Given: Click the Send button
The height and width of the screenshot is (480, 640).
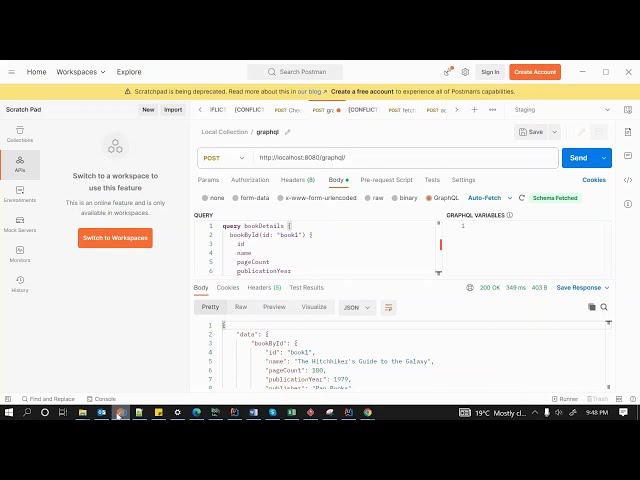Looking at the screenshot, I should tap(579, 158).
